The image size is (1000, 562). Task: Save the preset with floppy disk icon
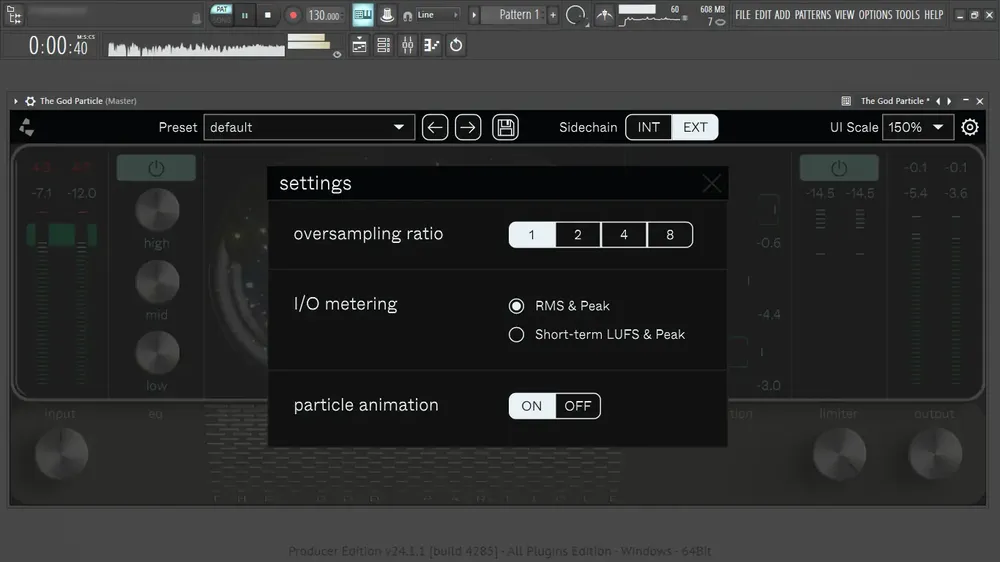click(505, 127)
